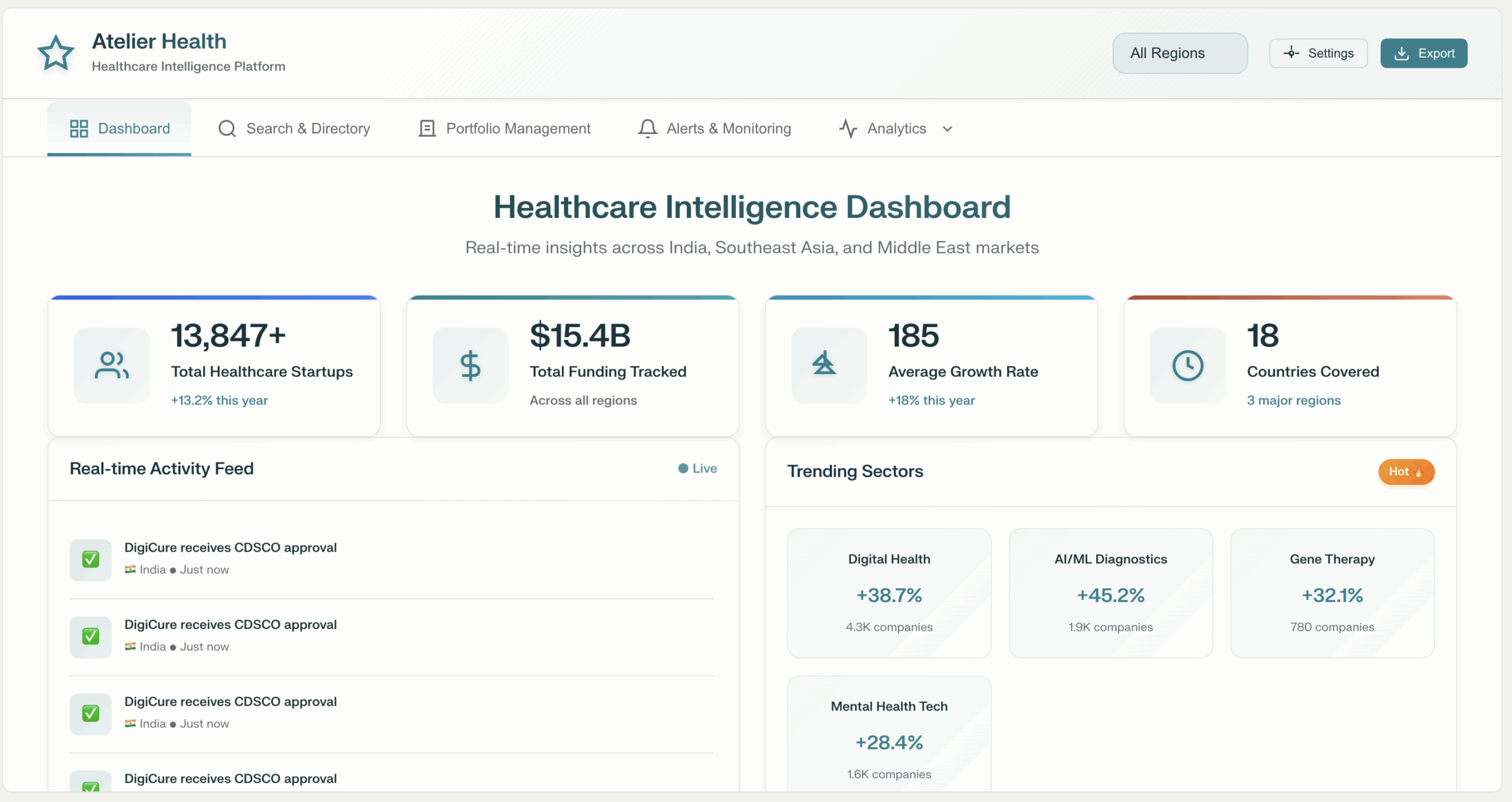The height and width of the screenshot is (802, 1512).
Task: Click the second DigiCure approval green checkmark
Action: [90, 636]
